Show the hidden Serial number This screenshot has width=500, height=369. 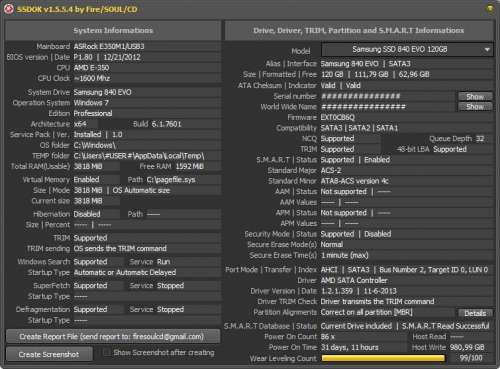coord(475,96)
